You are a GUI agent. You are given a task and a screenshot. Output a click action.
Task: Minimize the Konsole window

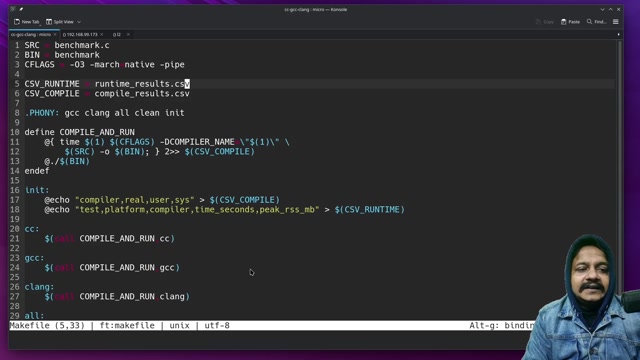point(602,9)
